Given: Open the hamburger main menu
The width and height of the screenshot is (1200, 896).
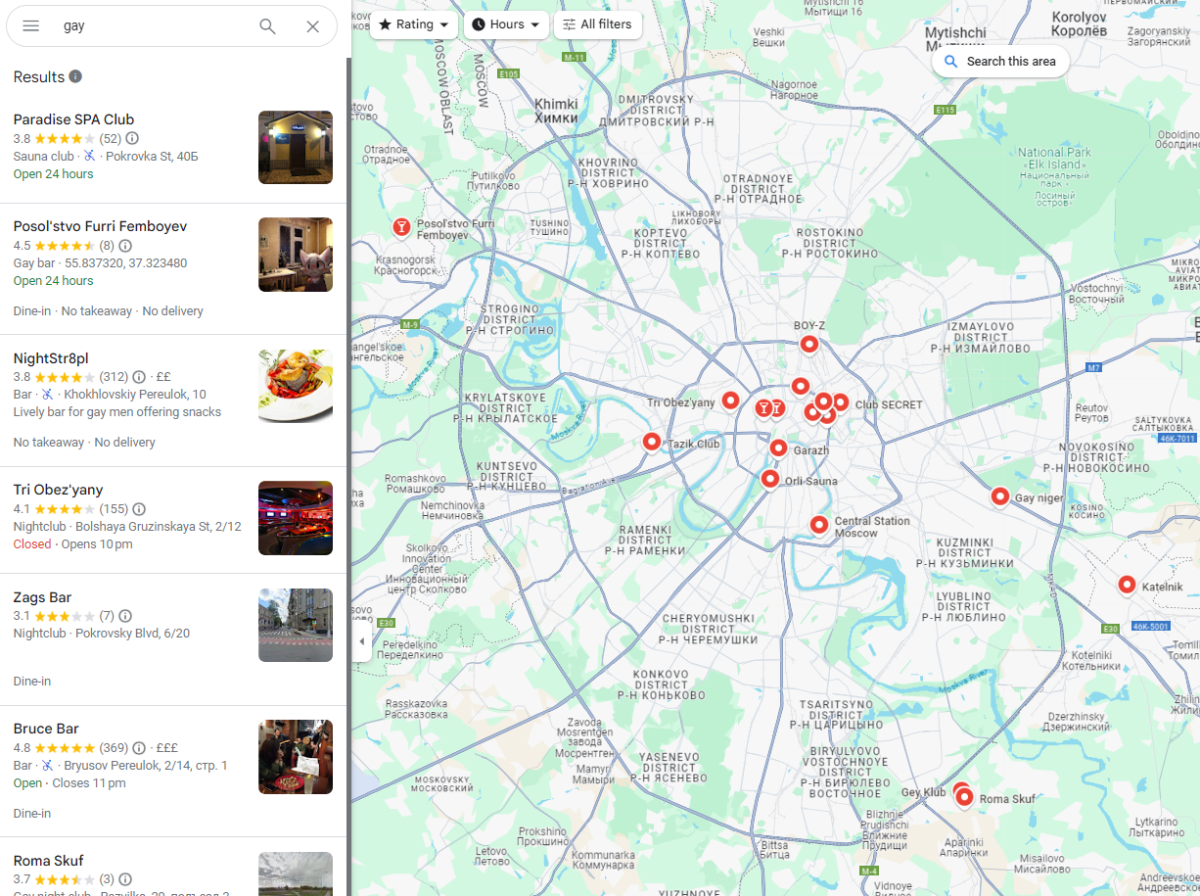Looking at the screenshot, I should click(x=31, y=26).
